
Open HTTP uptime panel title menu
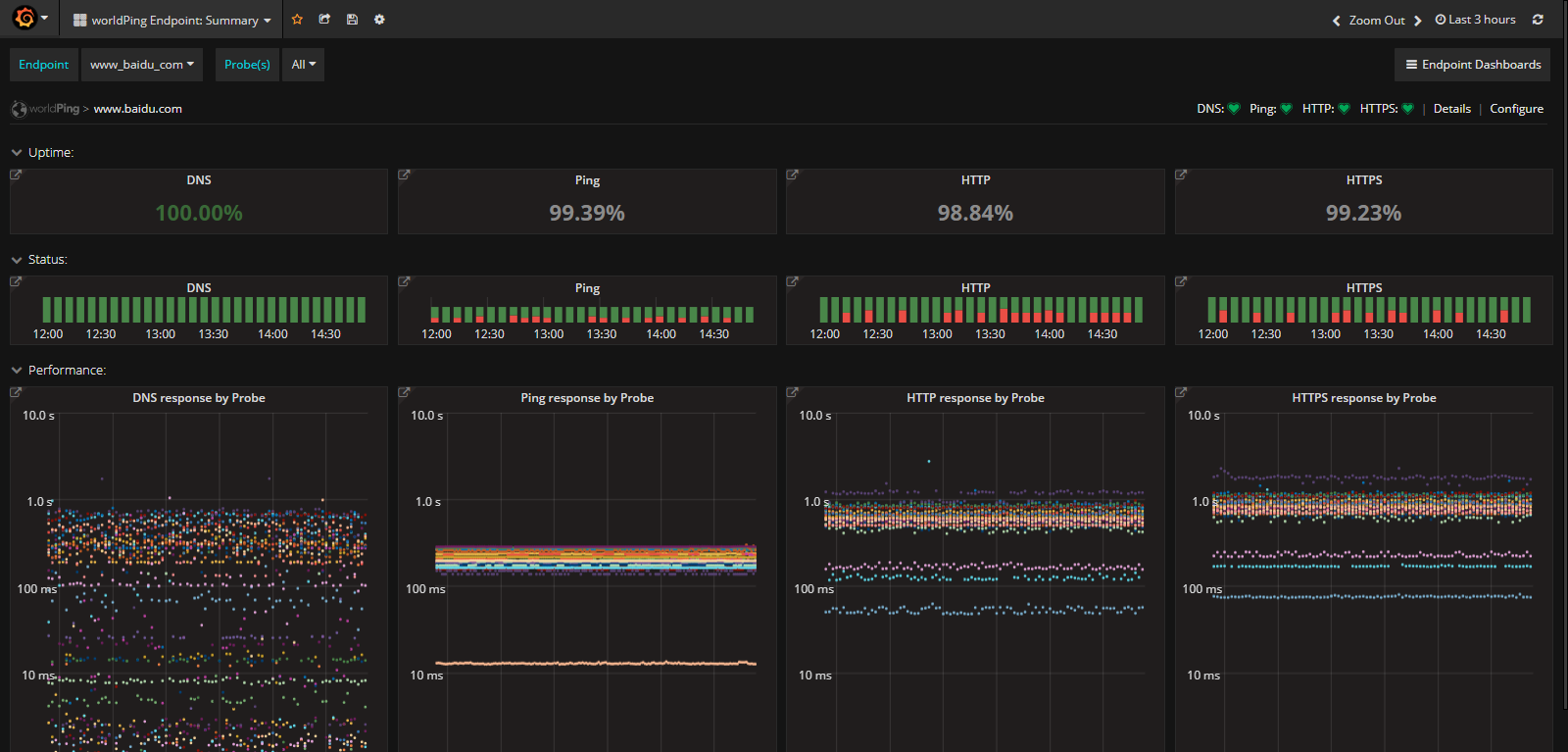(975, 180)
